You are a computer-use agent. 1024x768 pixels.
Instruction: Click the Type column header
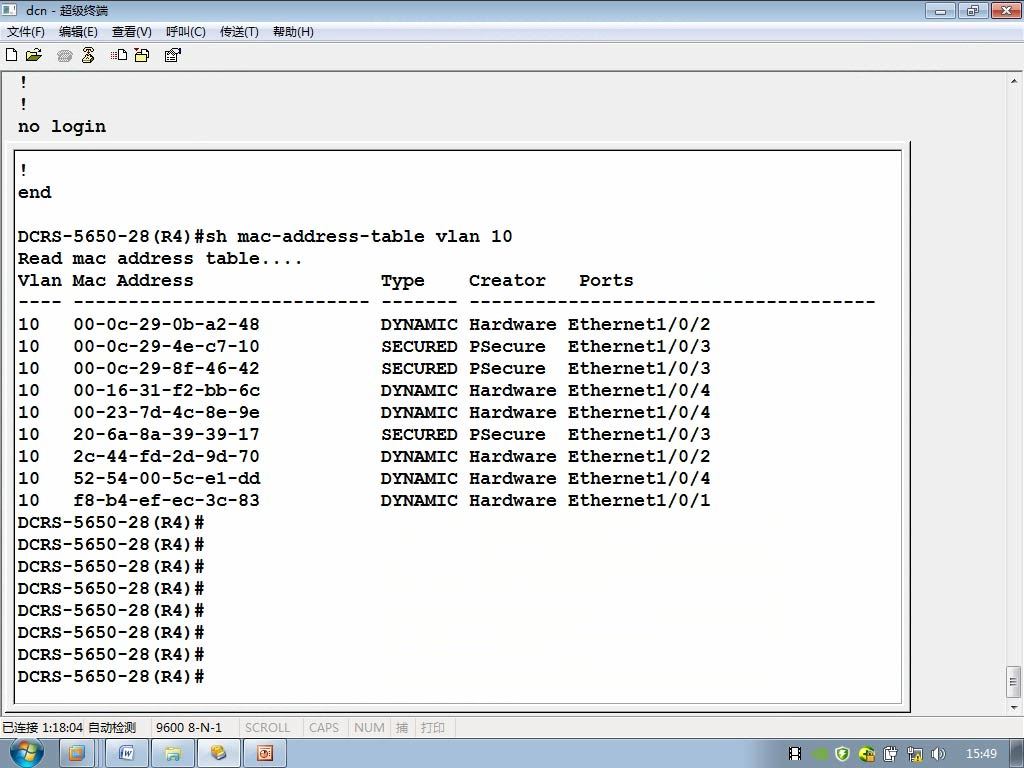click(x=403, y=281)
